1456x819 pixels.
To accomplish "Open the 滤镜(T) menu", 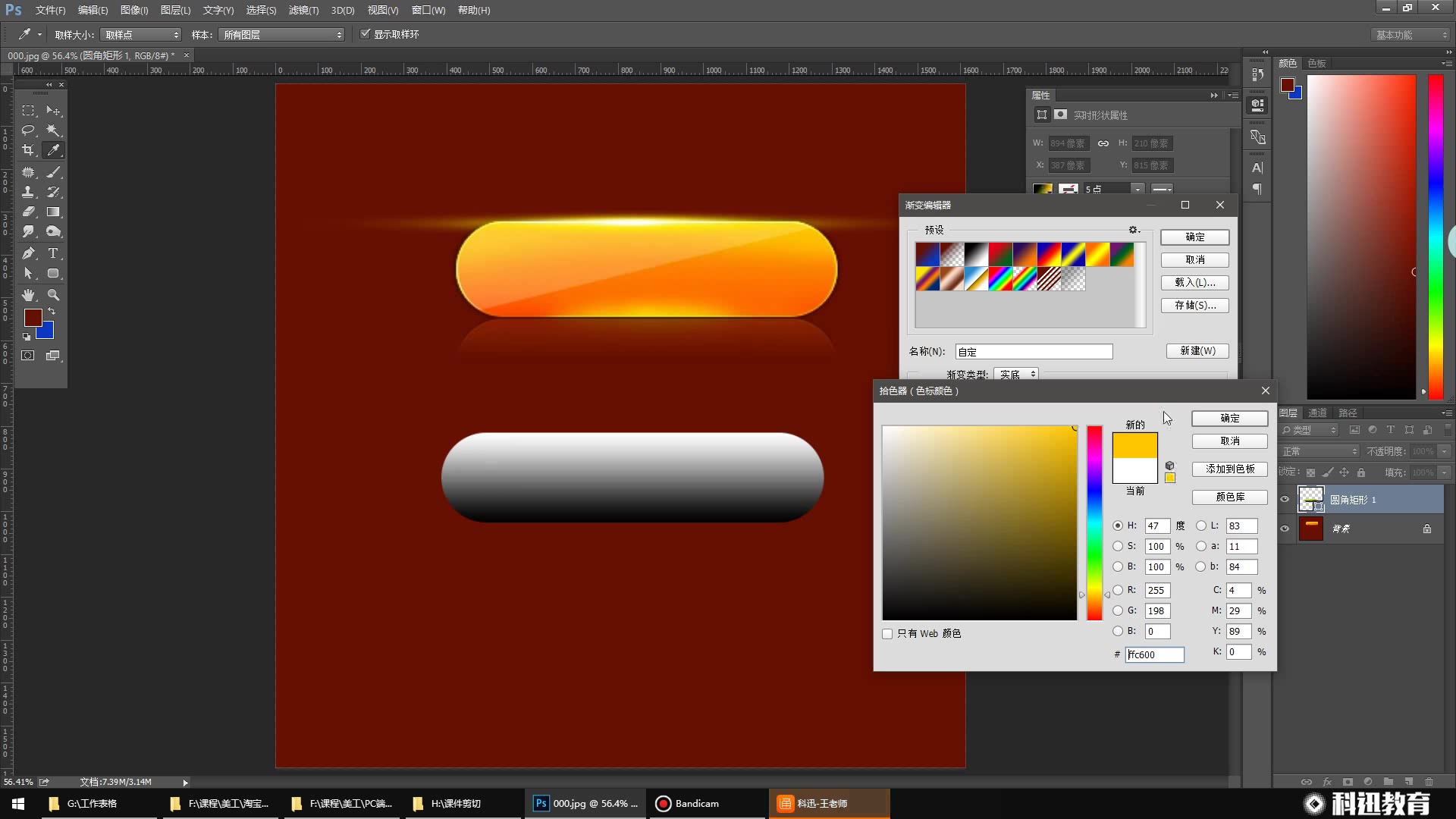I will pyautogui.click(x=303, y=10).
